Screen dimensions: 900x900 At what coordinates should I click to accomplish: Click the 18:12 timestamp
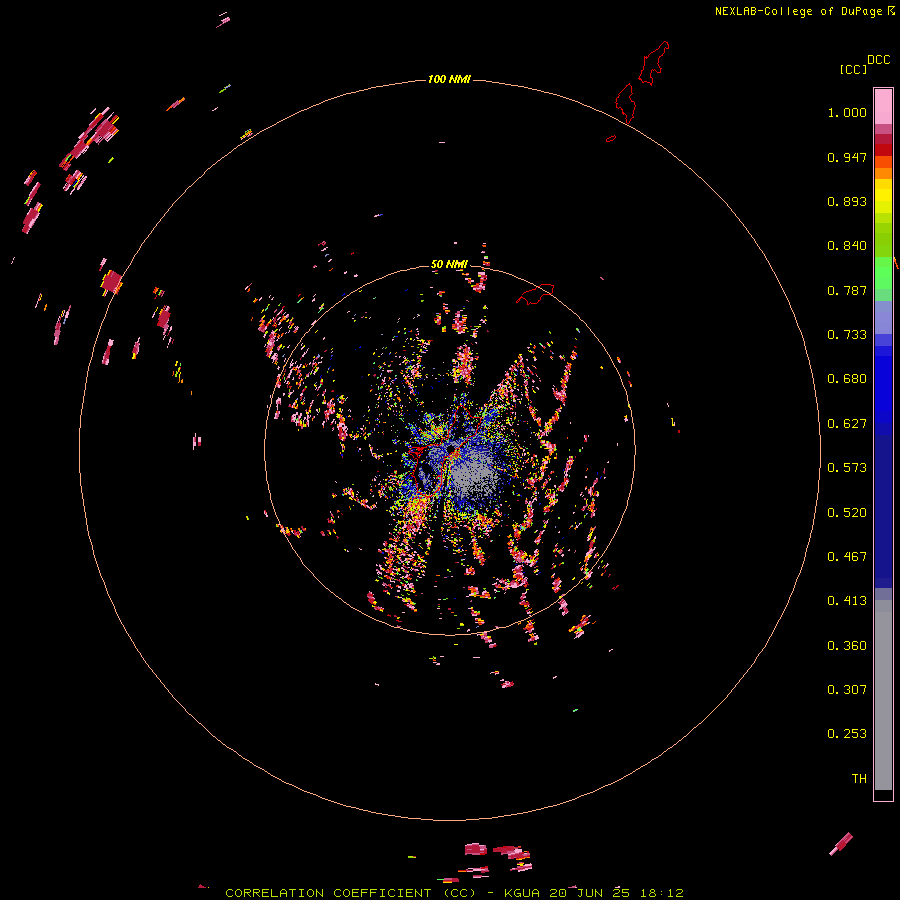[x=660, y=893]
